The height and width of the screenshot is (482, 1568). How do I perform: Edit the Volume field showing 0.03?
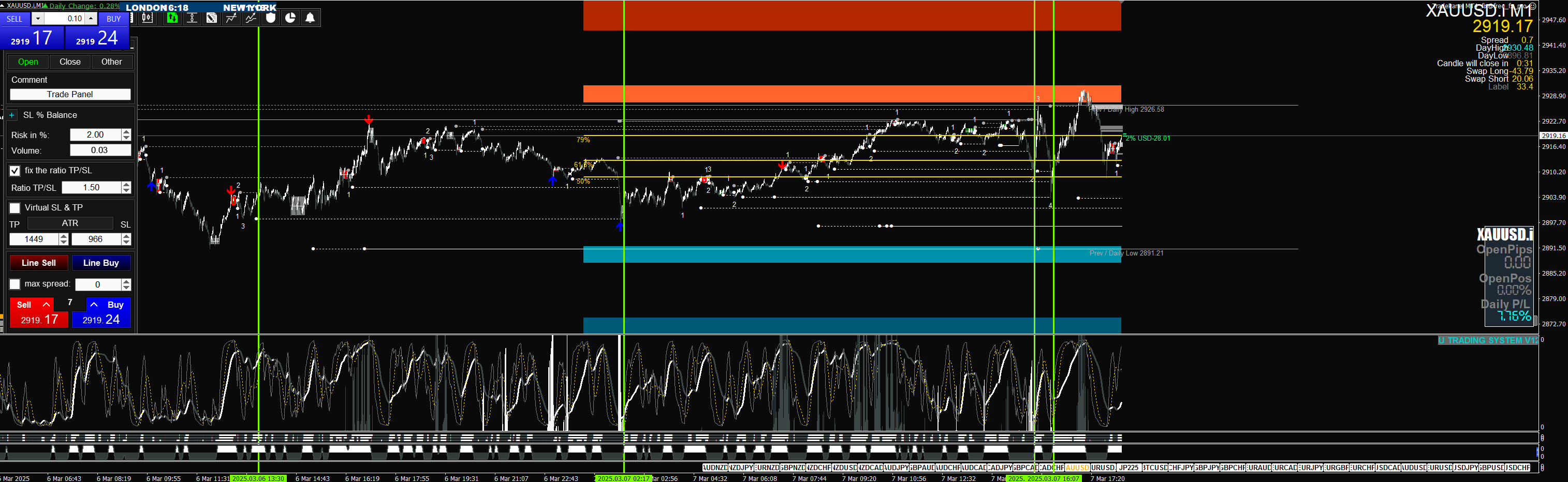[x=100, y=150]
